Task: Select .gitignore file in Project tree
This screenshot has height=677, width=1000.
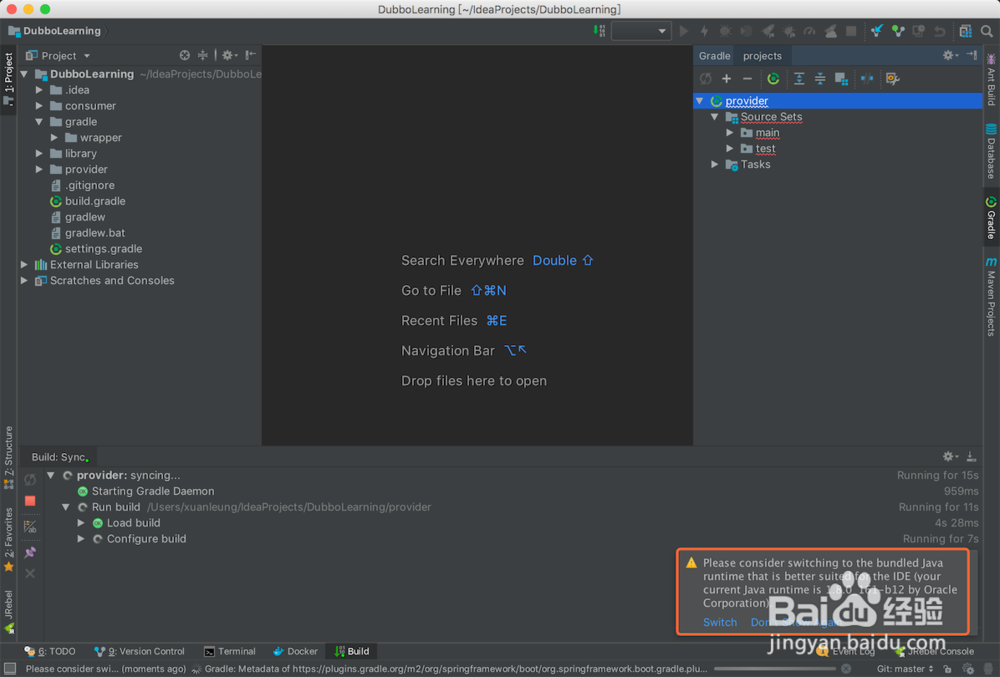Action: click(89, 186)
